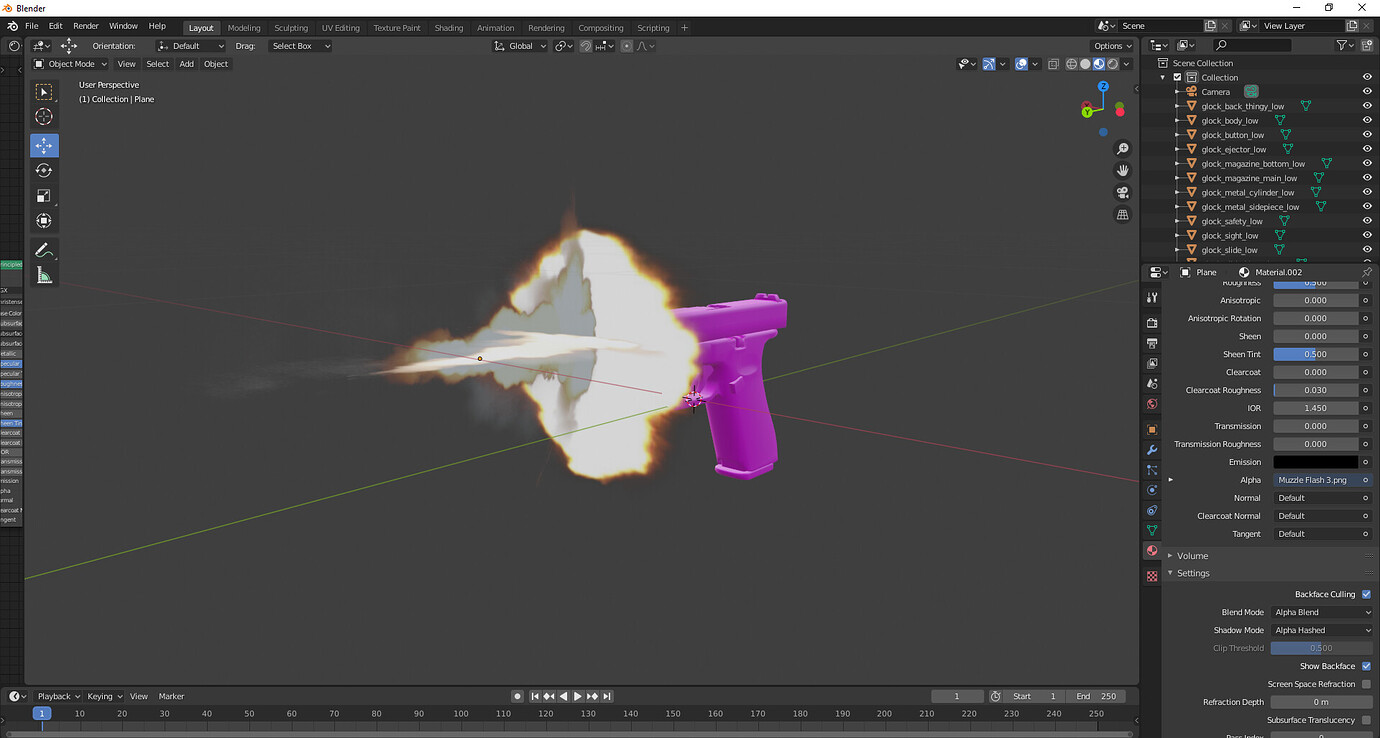Open the Render Properties tab

[x=1151, y=322]
